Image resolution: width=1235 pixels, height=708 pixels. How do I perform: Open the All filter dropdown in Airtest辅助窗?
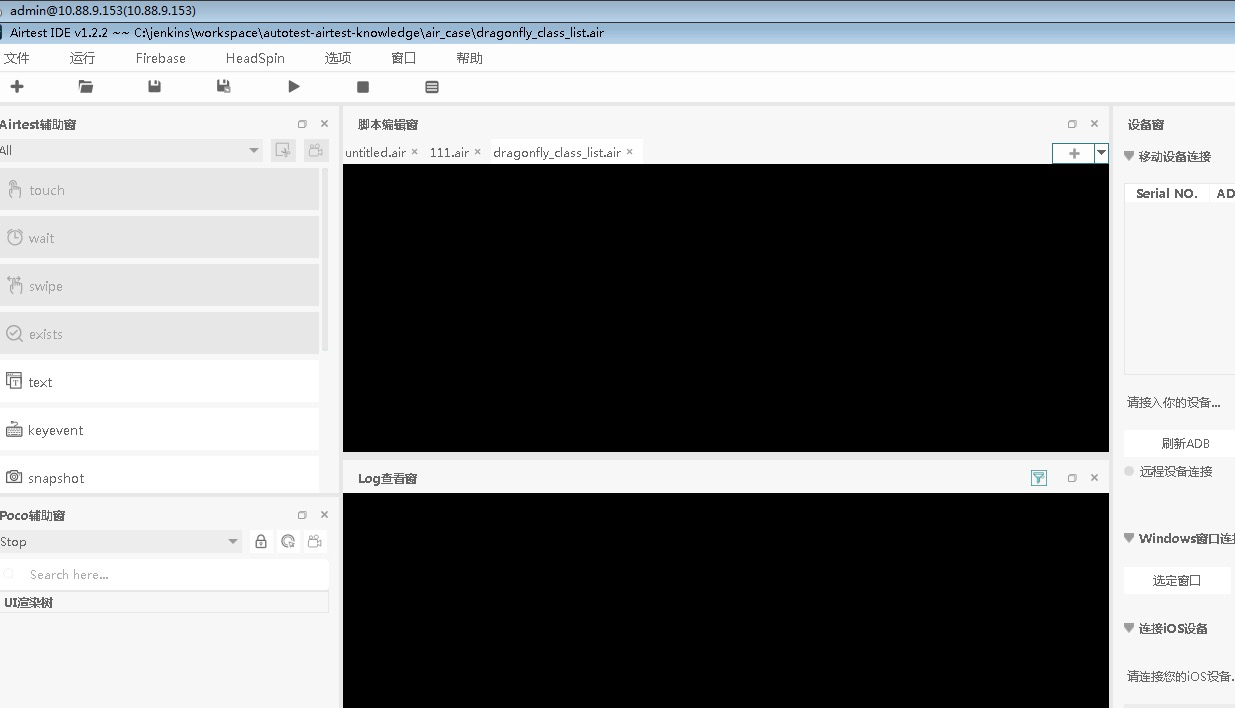[131, 150]
